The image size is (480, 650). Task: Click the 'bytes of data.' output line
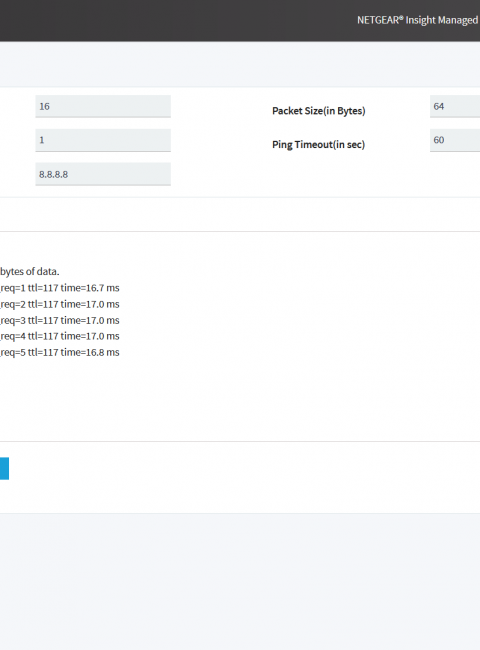[29, 272]
